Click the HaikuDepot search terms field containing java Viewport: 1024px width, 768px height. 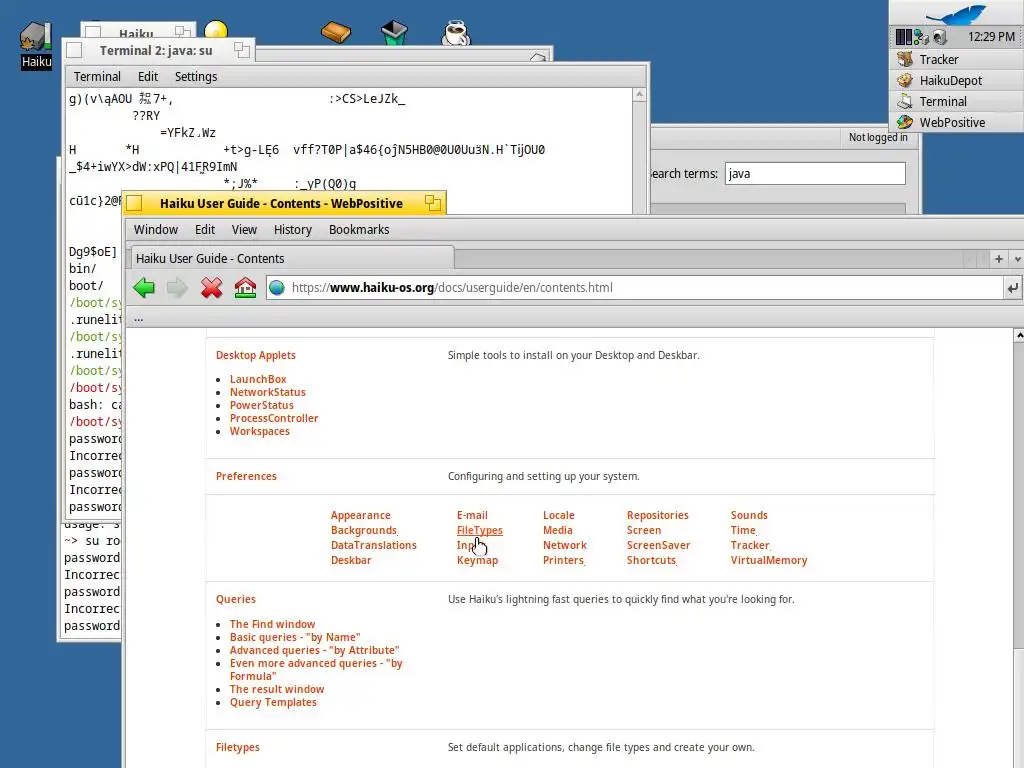click(815, 174)
